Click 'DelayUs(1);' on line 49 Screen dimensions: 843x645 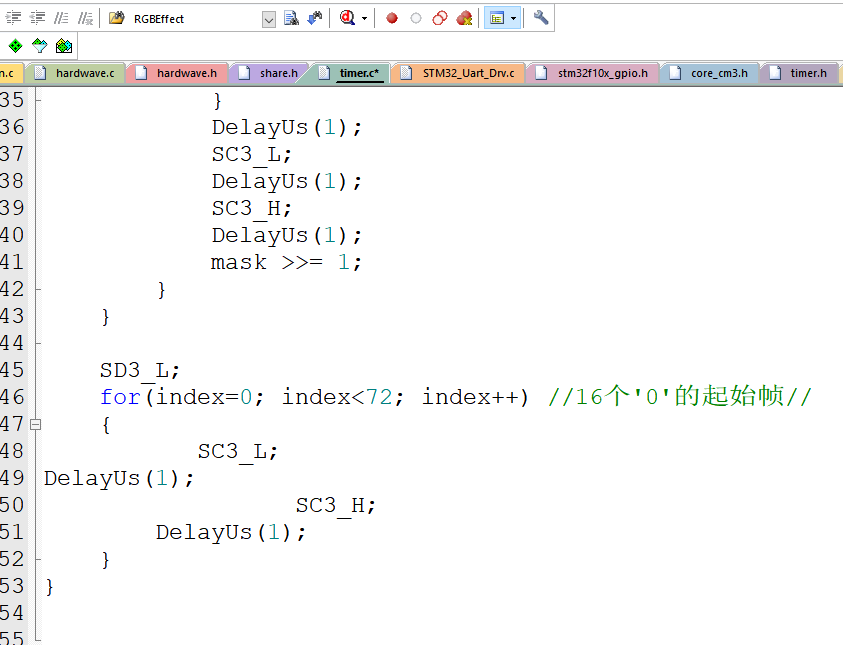[119, 478]
